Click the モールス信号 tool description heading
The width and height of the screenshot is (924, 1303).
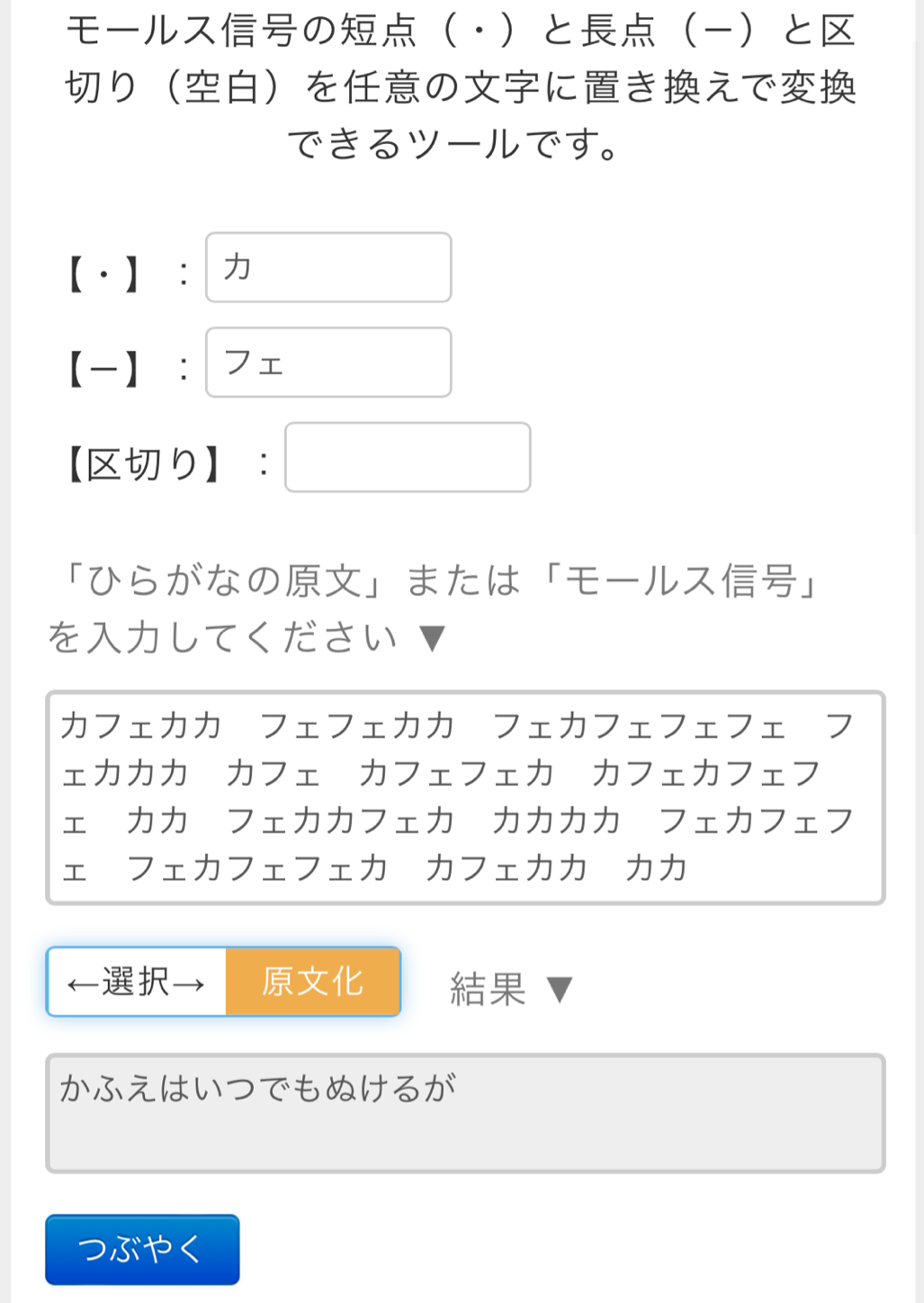click(461, 86)
